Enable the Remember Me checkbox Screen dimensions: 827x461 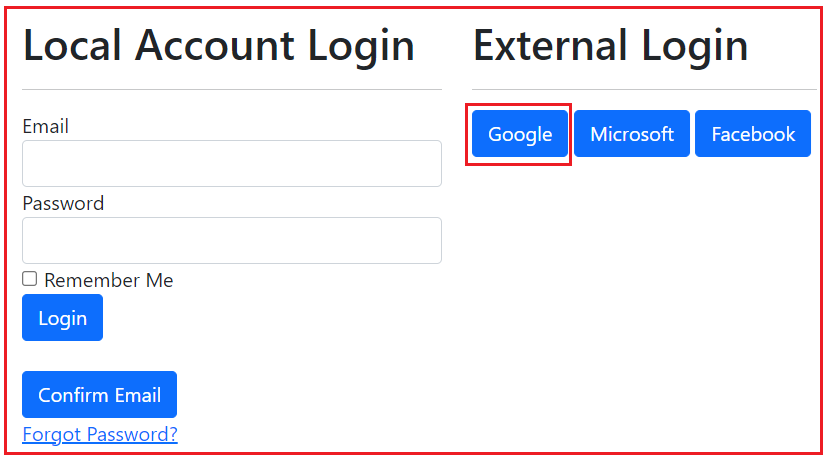(30, 279)
